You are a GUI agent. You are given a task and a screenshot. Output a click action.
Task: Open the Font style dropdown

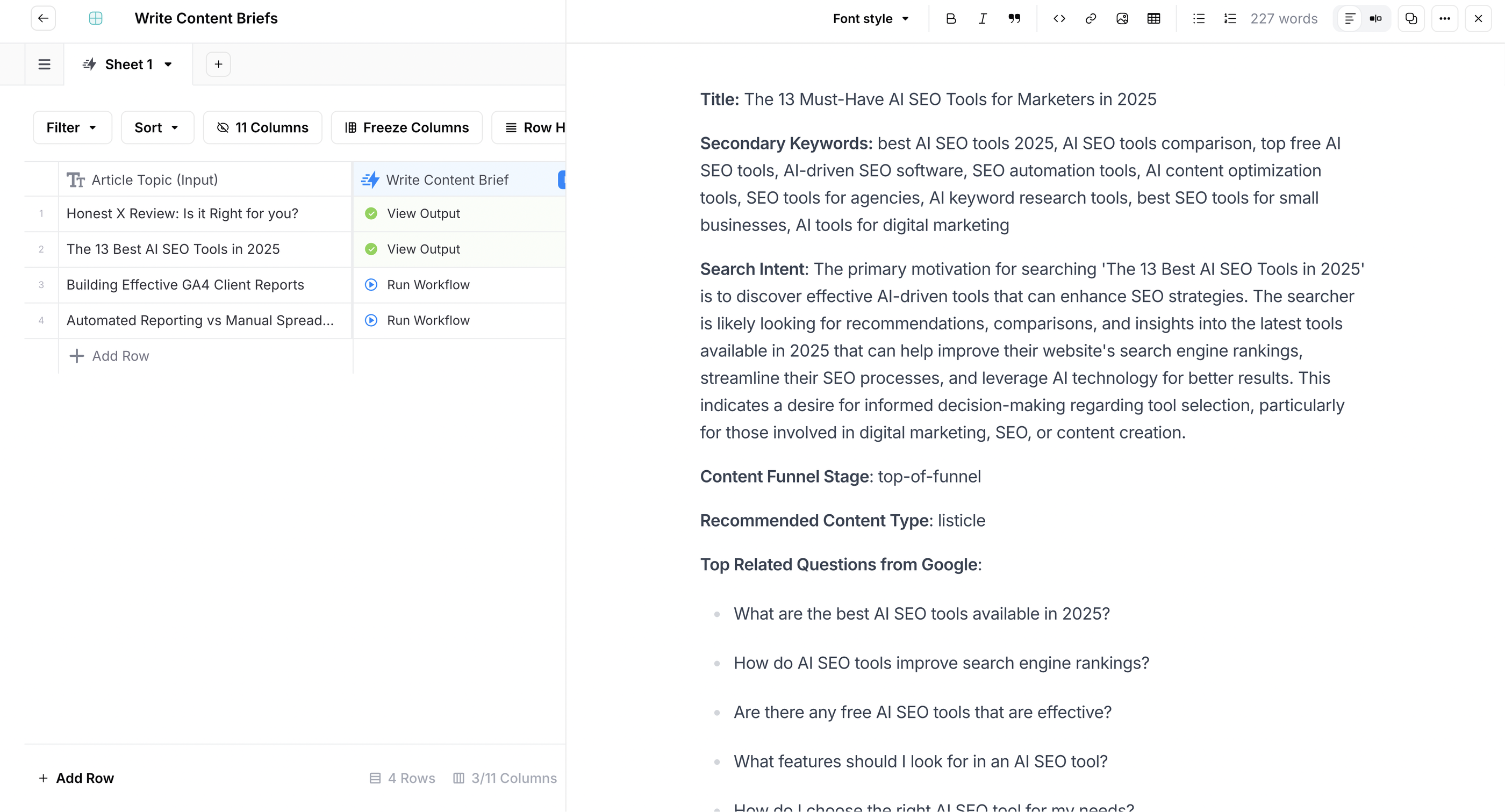[x=871, y=18]
